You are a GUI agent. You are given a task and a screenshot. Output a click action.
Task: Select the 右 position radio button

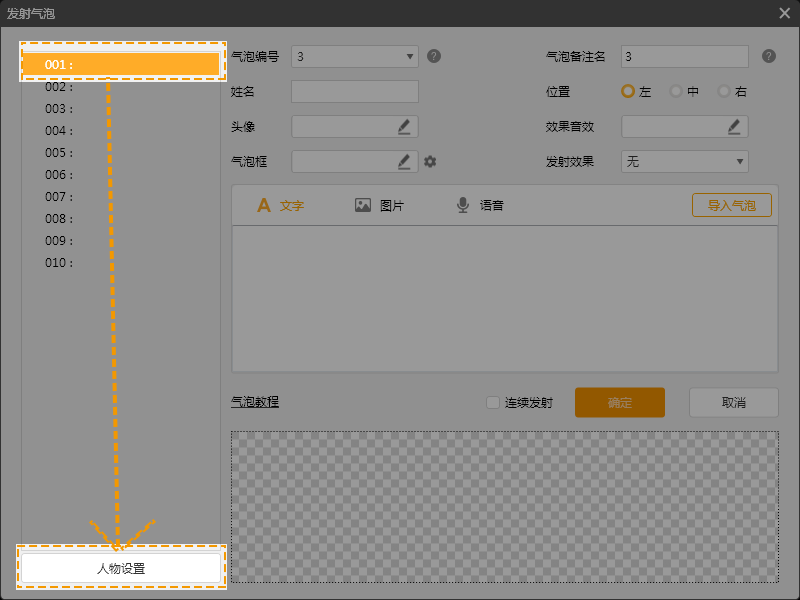coord(724,91)
